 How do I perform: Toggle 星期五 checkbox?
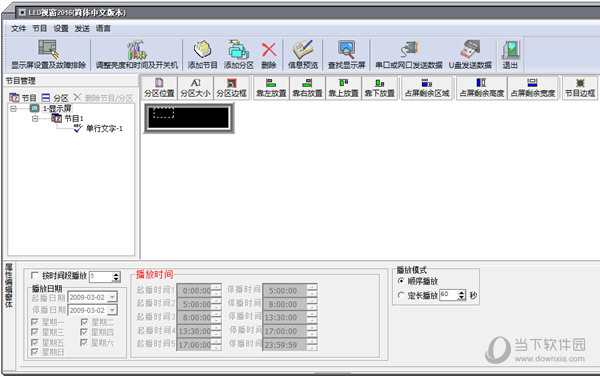coord(34,342)
